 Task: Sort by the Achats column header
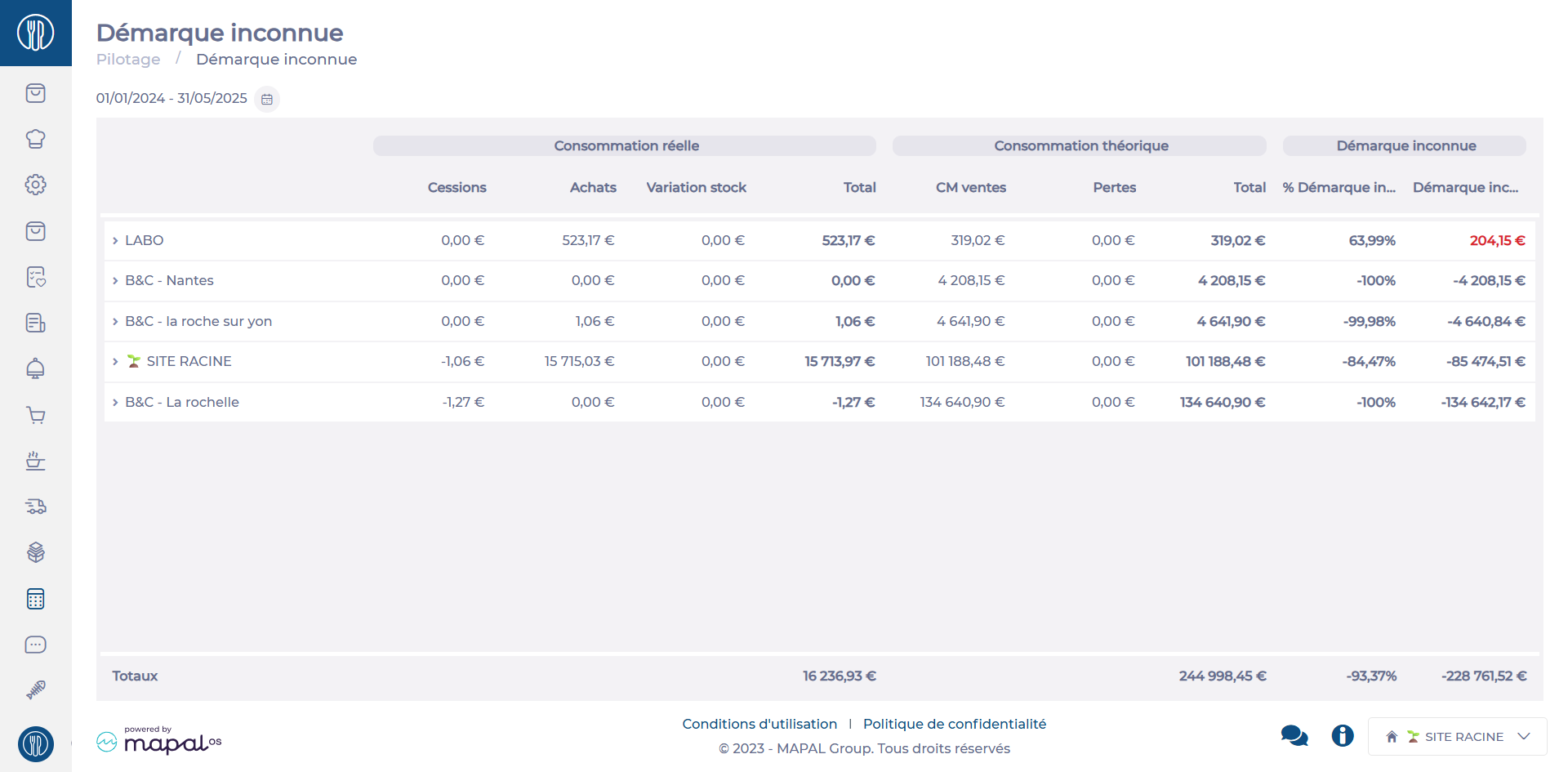pyautogui.click(x=593, y=188)
